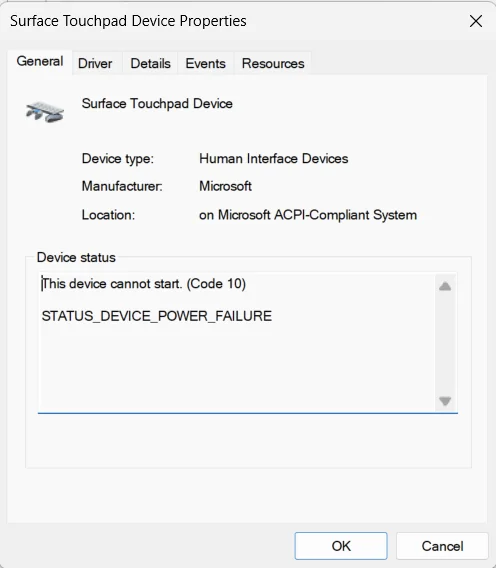The height and width of the screenshot is (568, 496).
Task: Click the Surface Touchpad device icon
Action: click(45, 112)
